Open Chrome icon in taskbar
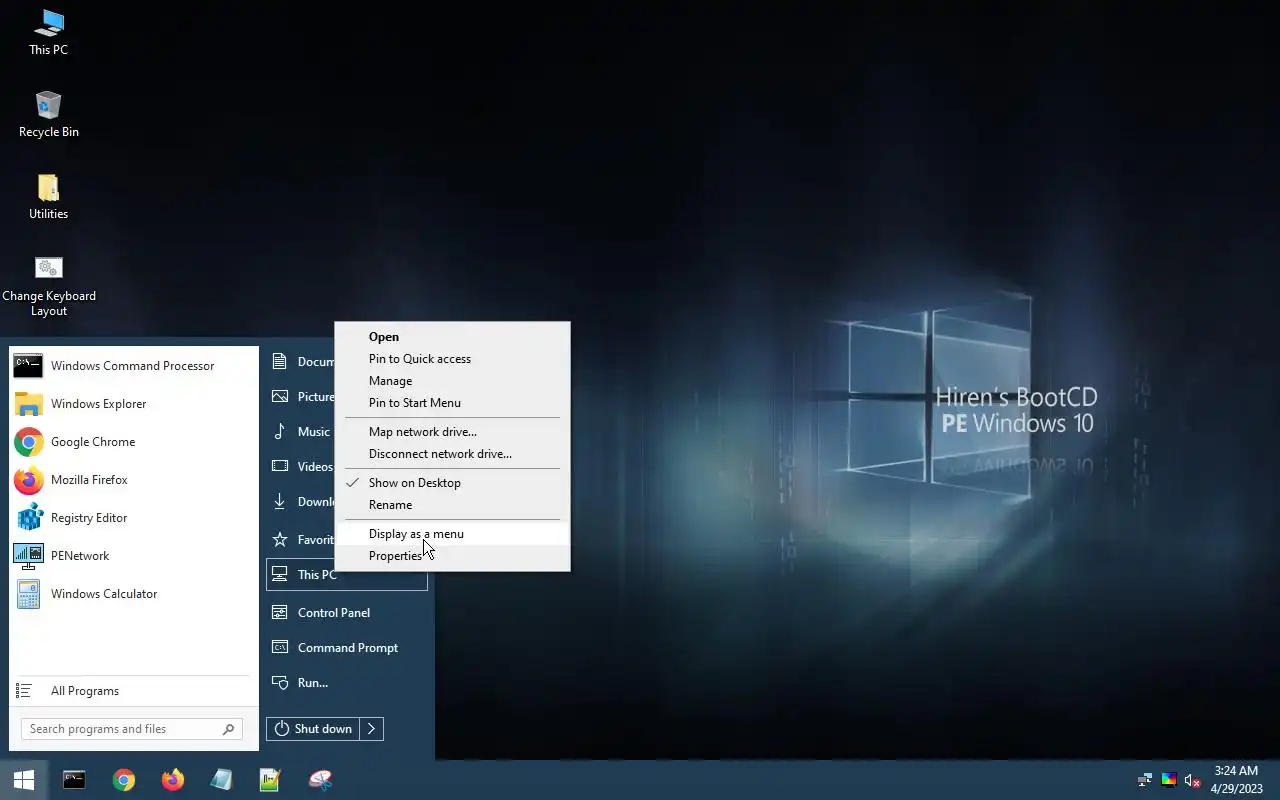Image resolution: width=1280 pixels, height=800 pixels. point(124,780)
